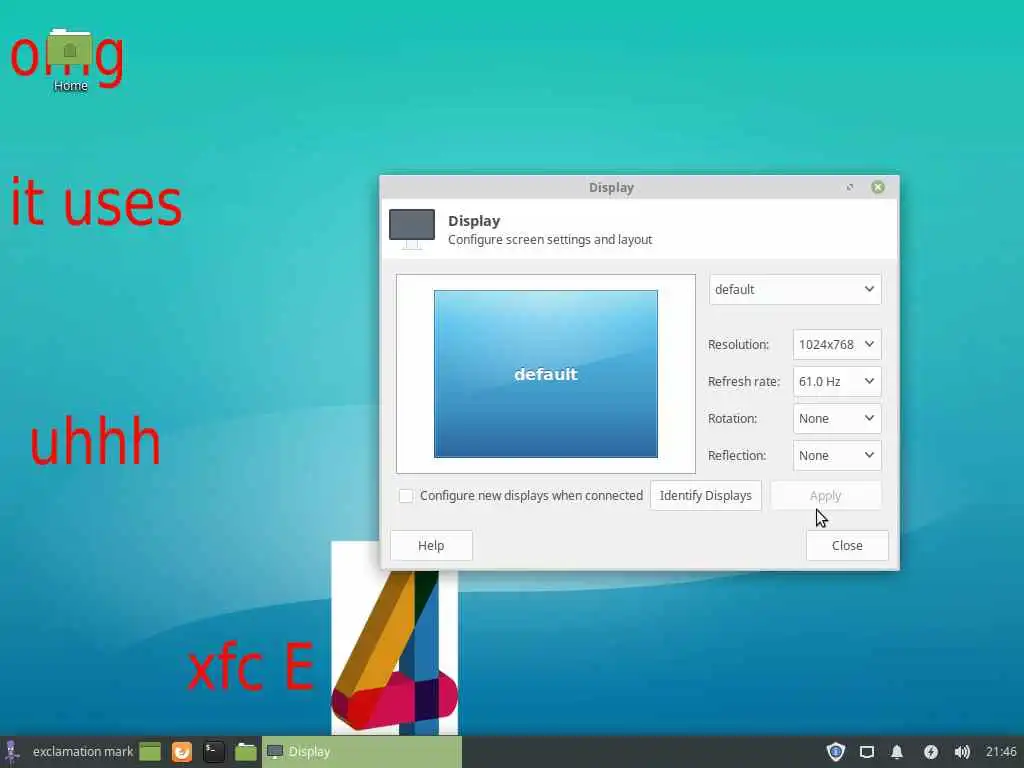Open the 'default' monitor selection dropdown
This screenshot has height=768, width=1024.
pyautogui.click(x=795, y=289)
